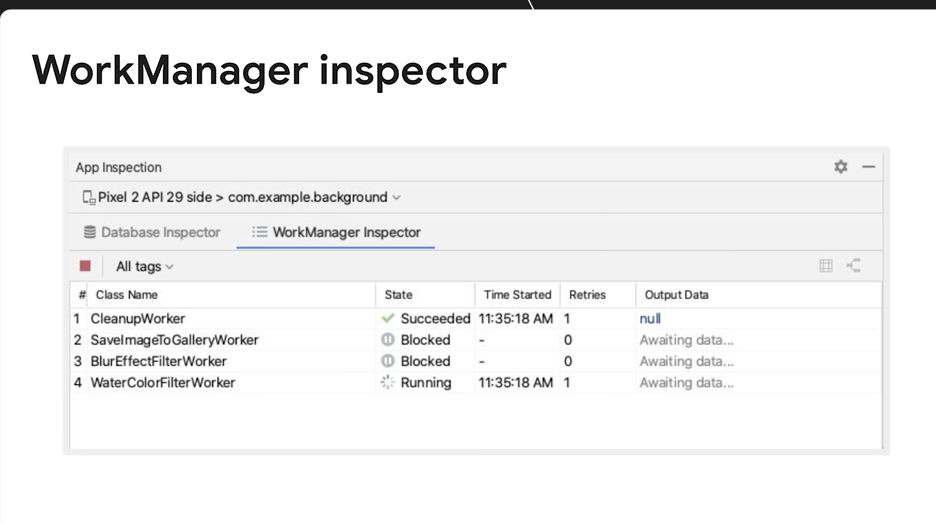The width and height of the screenshot is (936, 523).
Task: Switch to table view icon
Action: 826,266
